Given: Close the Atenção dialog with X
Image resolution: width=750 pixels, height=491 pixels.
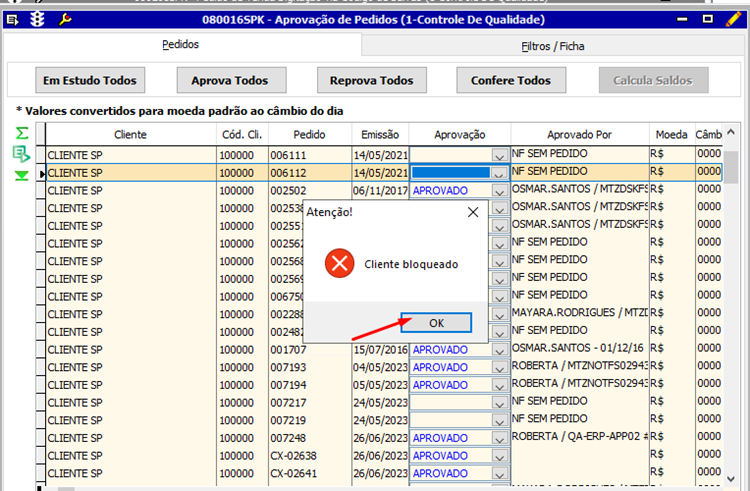Looking at the screenshot, I should 473,212.
